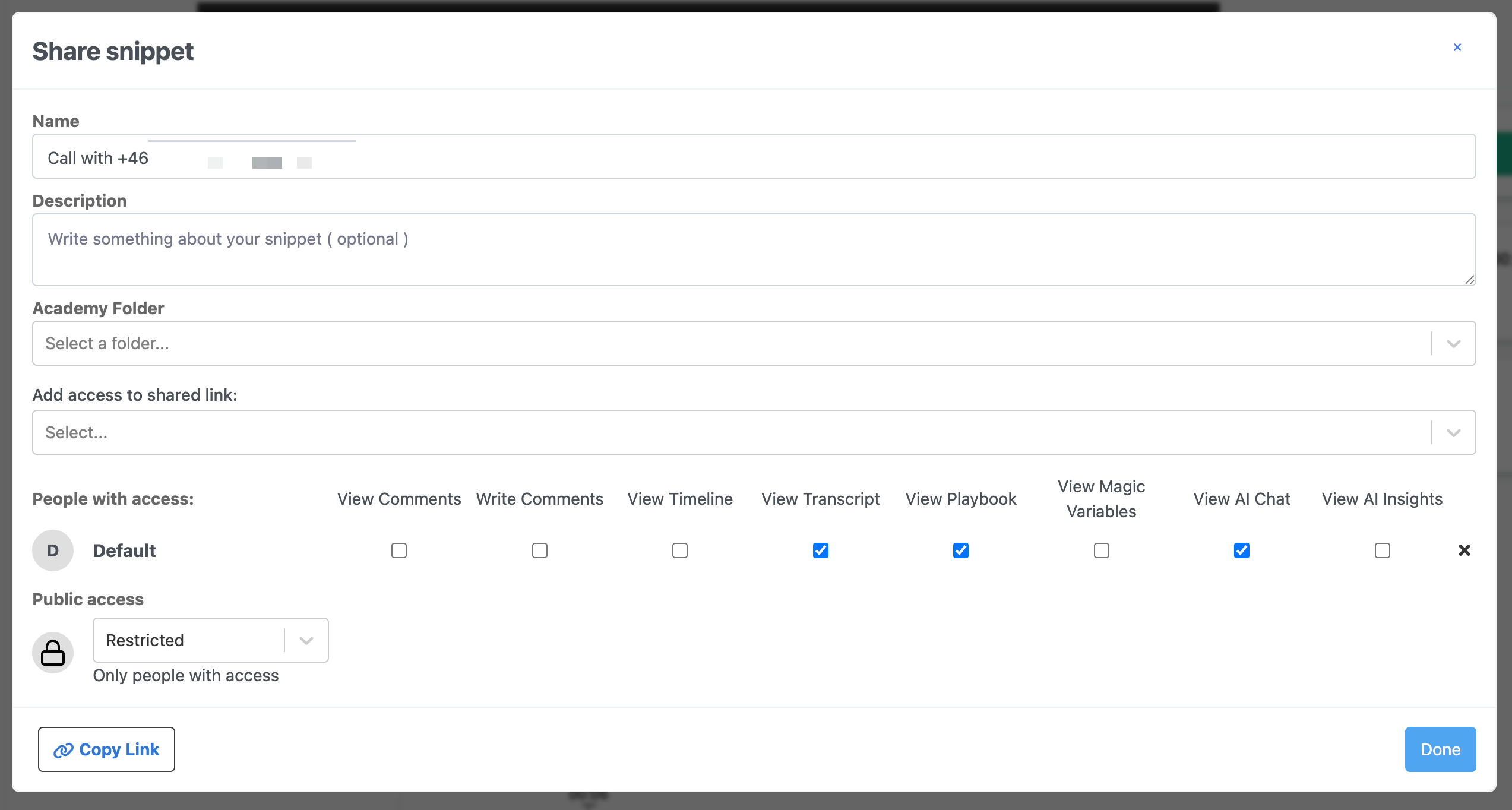The height and width of the screenshot is (810, 1512).
Task: Focus the Description text area
Action: (x=753, y=249)
